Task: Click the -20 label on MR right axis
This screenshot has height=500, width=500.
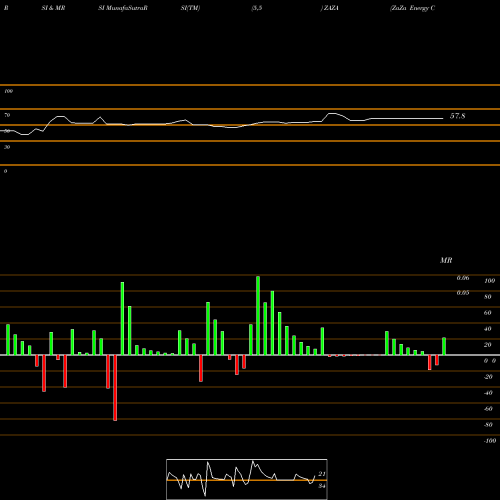Action: point(488,377)
